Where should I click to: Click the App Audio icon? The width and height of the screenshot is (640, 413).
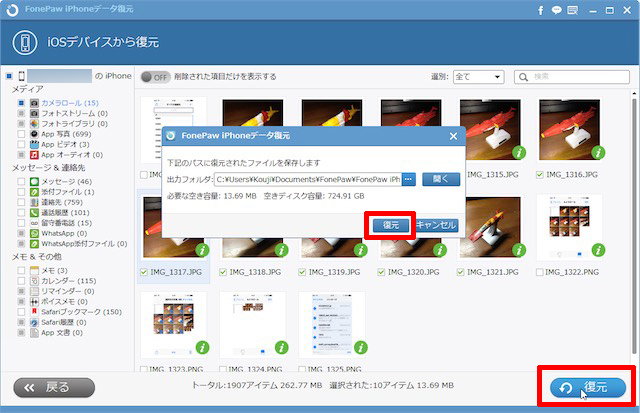[34, 155]
